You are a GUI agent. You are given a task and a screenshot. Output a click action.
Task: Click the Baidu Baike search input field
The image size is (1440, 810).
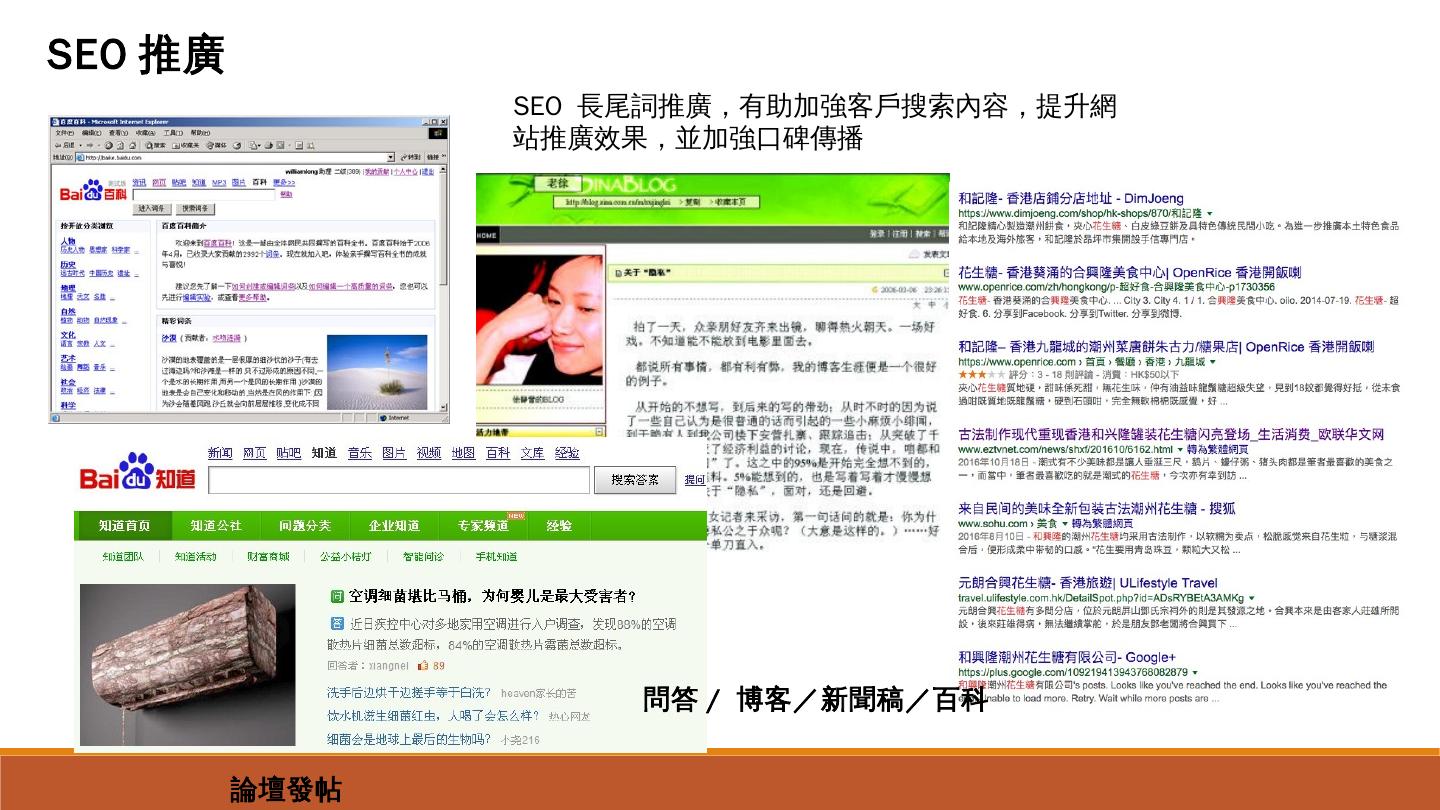pos(204,195)
